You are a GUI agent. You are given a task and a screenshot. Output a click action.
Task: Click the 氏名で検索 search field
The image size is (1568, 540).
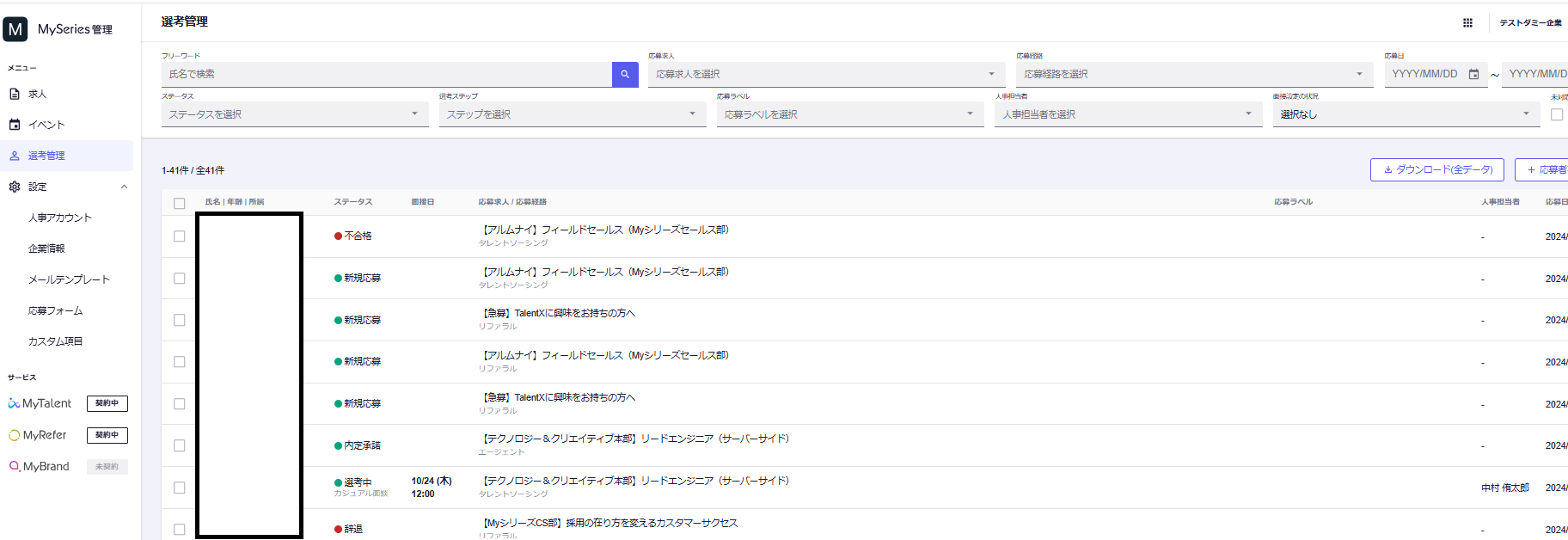pos(386,75)
